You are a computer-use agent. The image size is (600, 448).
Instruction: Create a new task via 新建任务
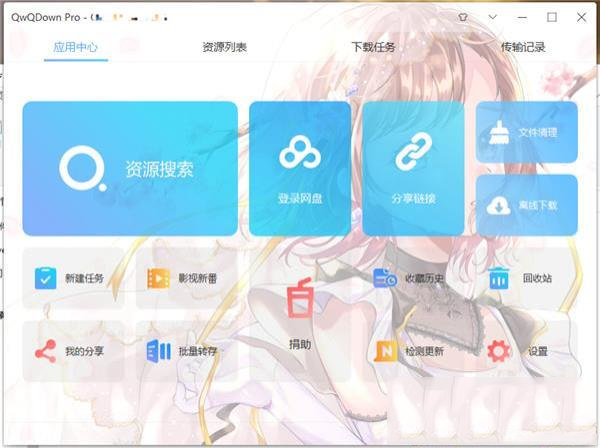(72, 278)
